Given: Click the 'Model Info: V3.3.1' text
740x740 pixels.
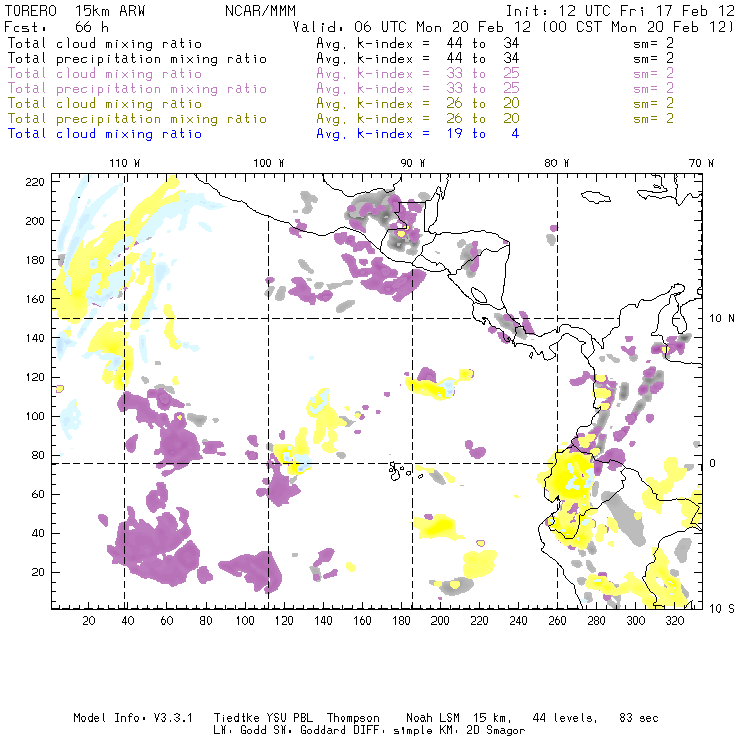Looking at the screenshot, I should tap(133, 718).
